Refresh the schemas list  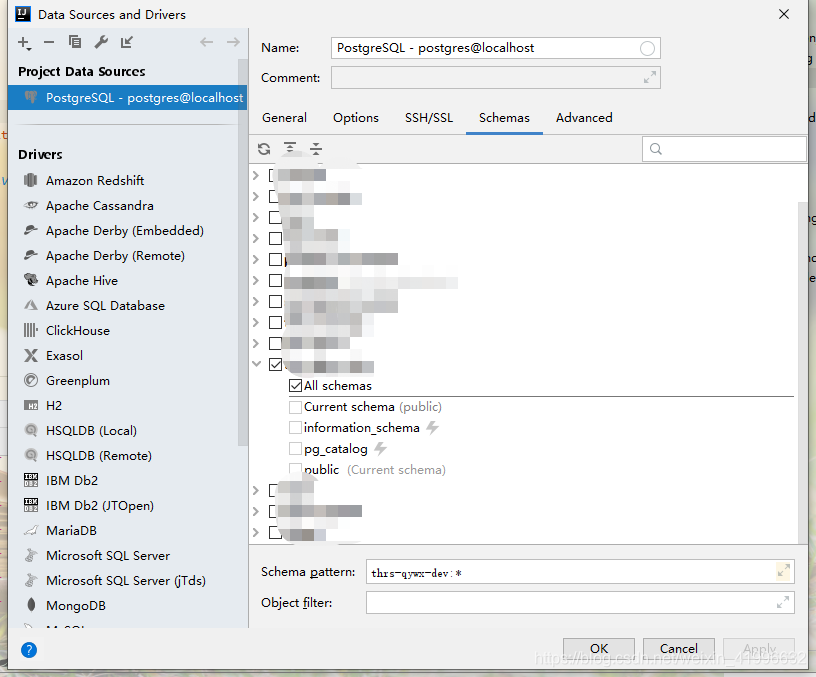tap(262, 148)
